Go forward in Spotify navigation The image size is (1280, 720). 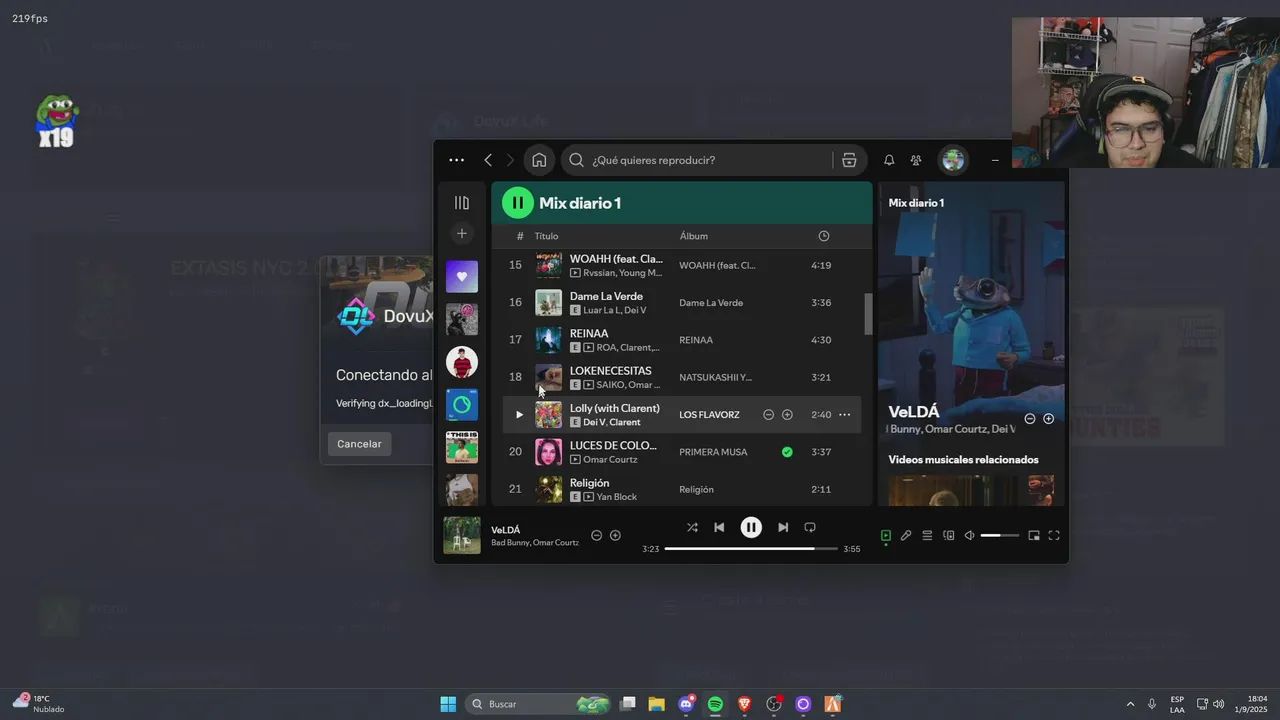(x=510, y=160)
